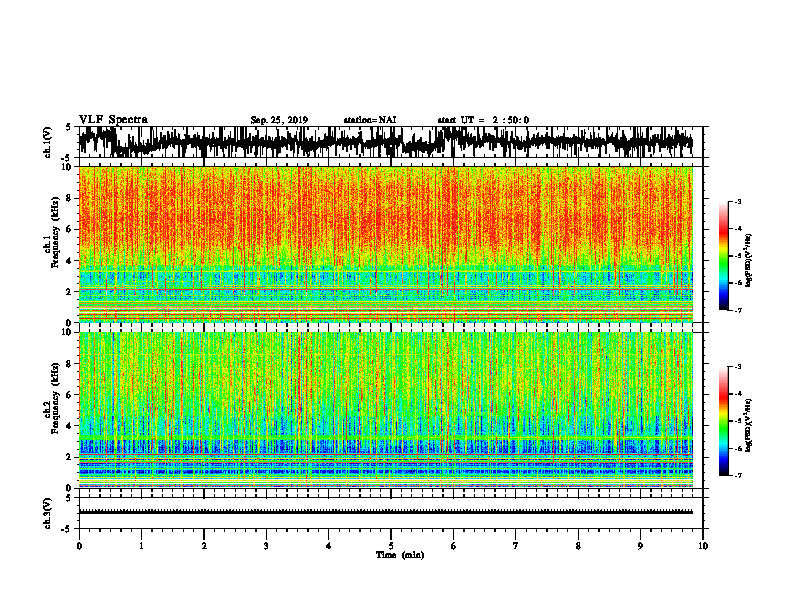Click the "6" kHz tick on ch.1 spectrogram

pyautogui.click(x=69, y=229)
